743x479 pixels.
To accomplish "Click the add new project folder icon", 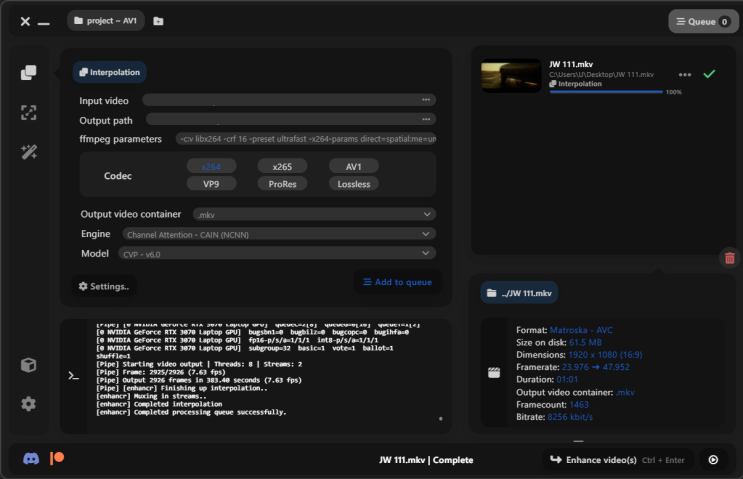I will point(158,21).
